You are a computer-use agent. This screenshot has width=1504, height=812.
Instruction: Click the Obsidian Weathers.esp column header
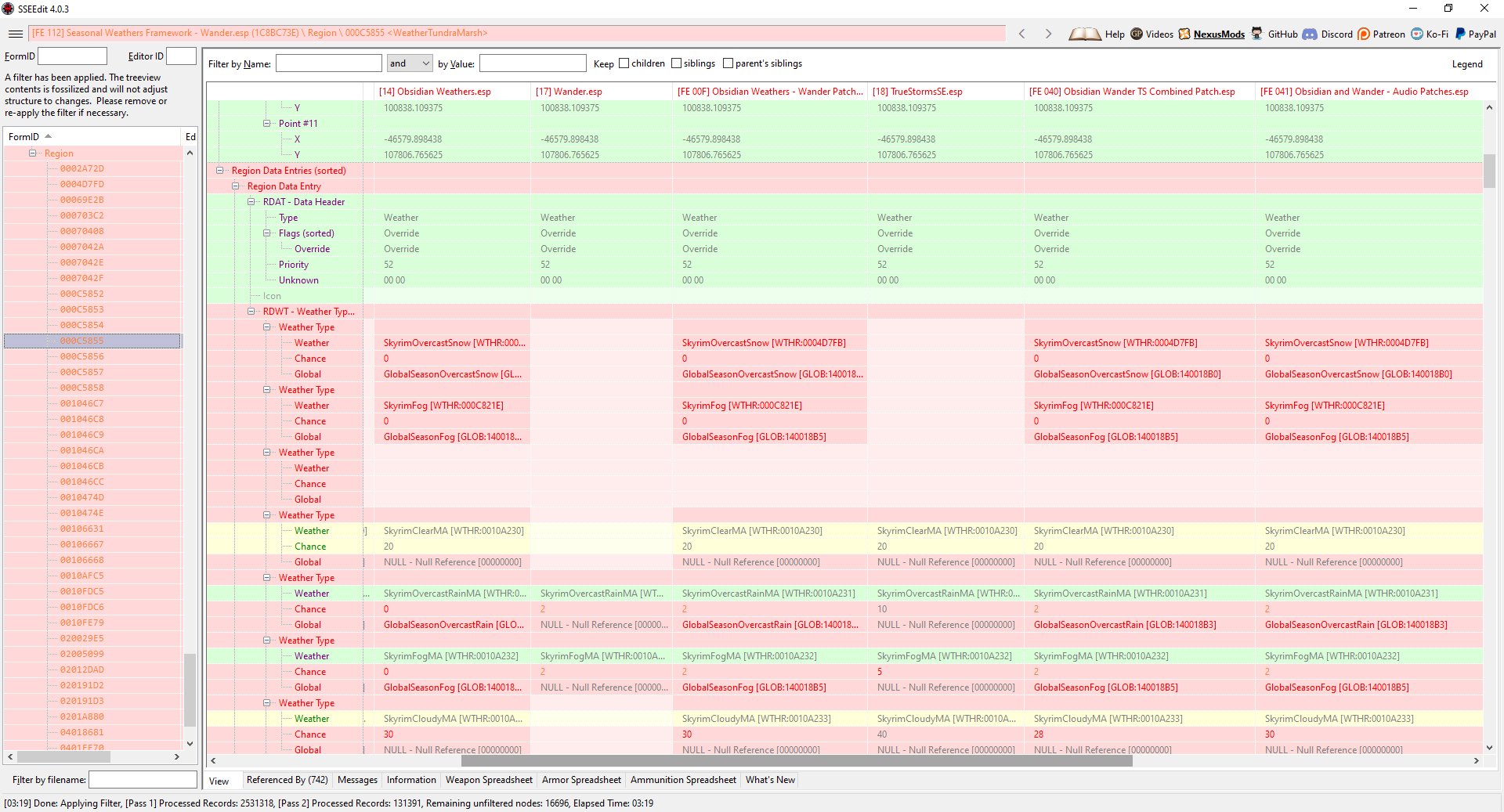click(x=452, y=92)
